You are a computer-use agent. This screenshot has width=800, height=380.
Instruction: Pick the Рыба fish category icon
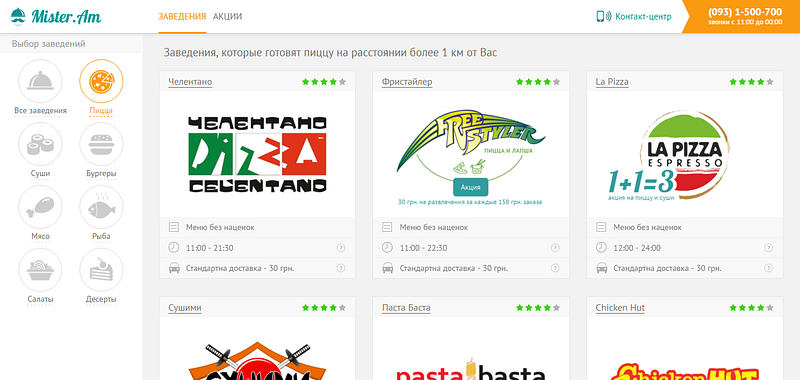click(101, 207)
